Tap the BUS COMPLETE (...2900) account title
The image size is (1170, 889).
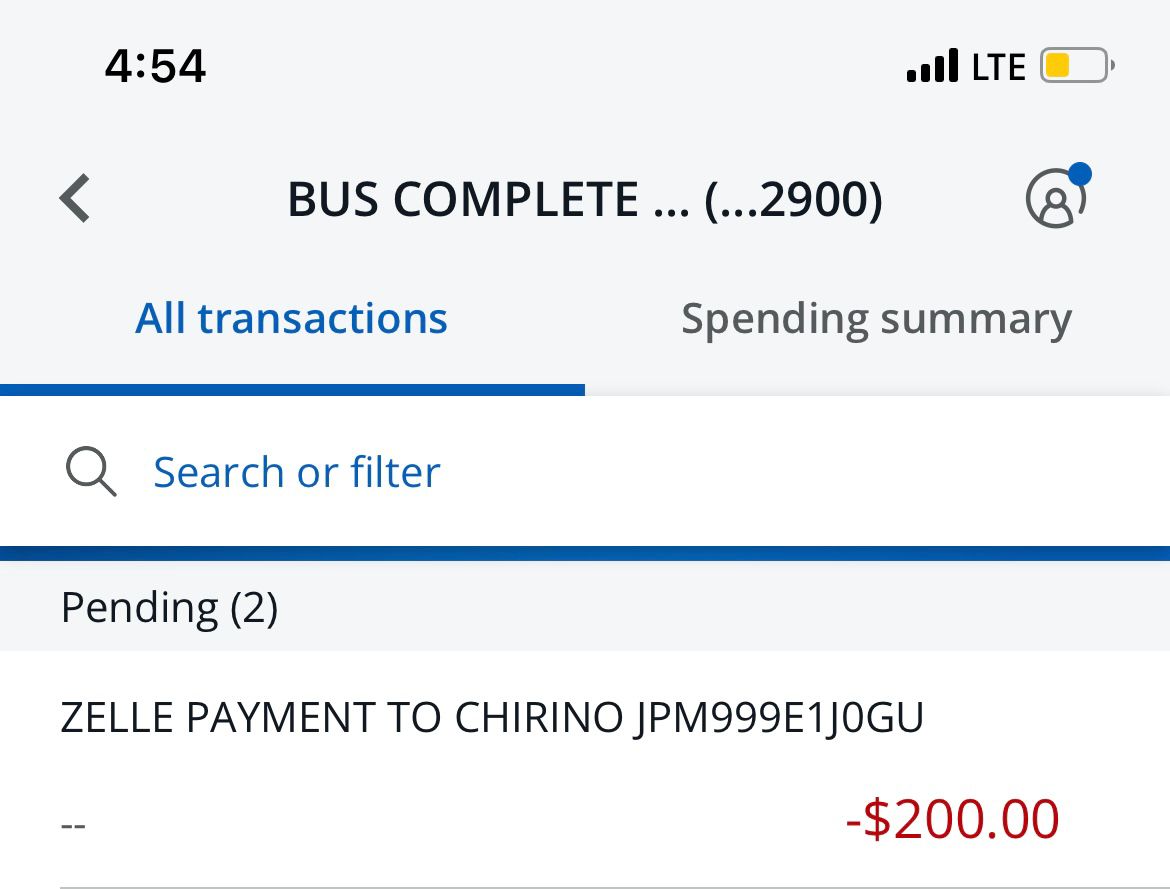point(585,199)
